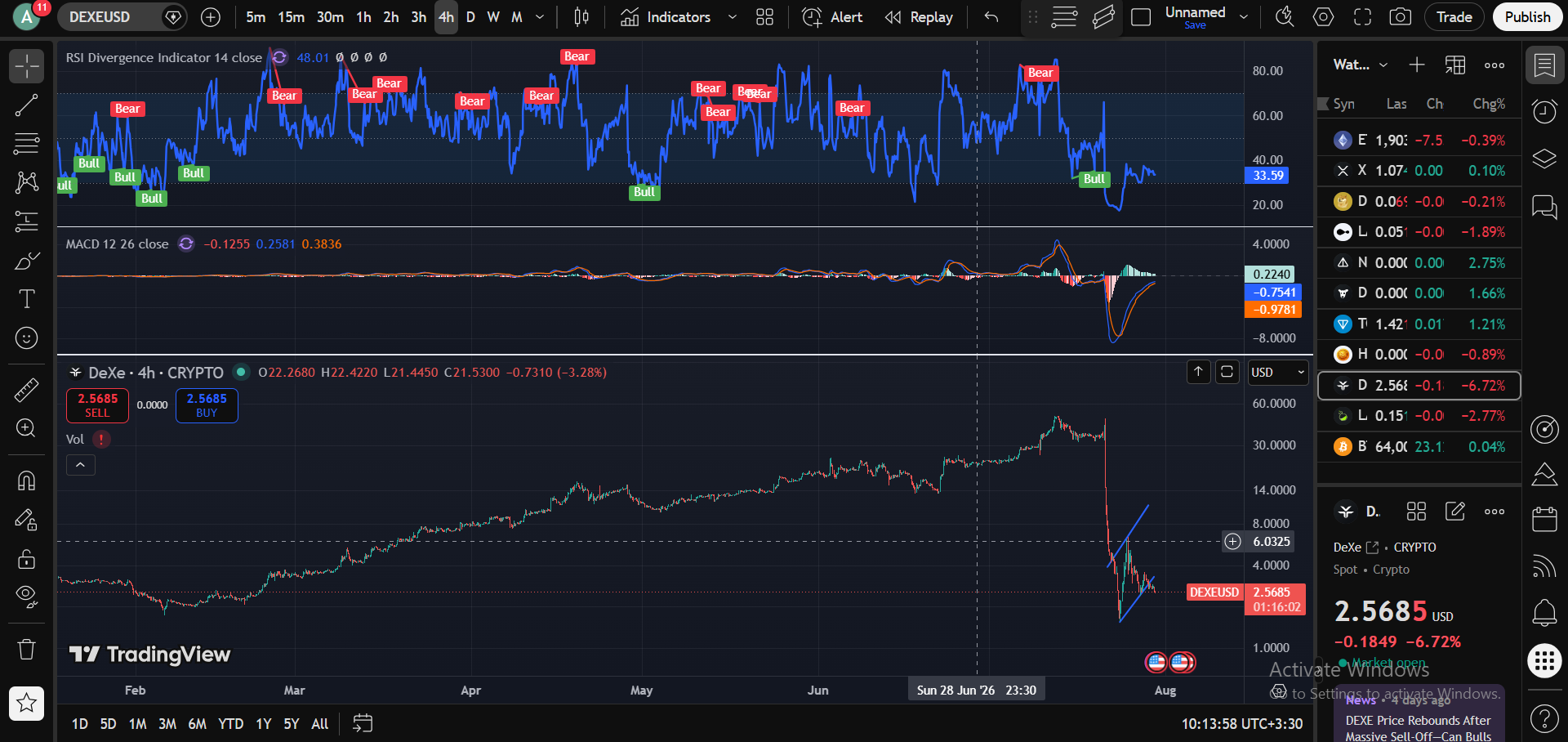
Task: Open DEXE Price Rebounds news headline
Action: 1419,728
